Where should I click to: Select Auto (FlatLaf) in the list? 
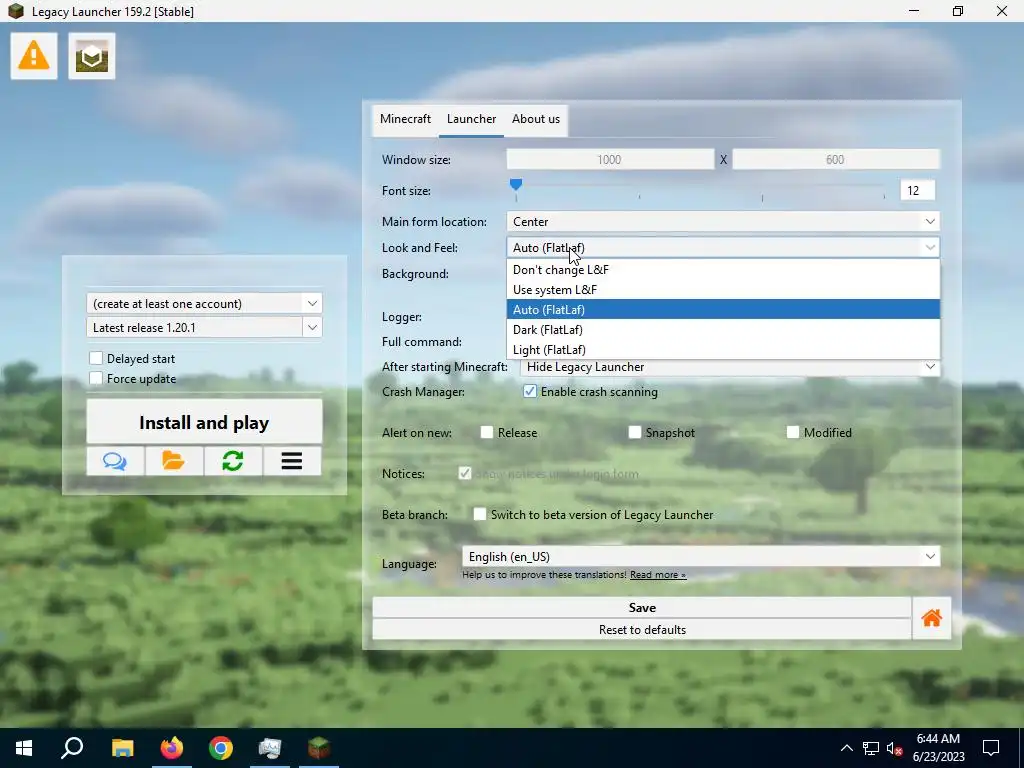coord(723,310)
